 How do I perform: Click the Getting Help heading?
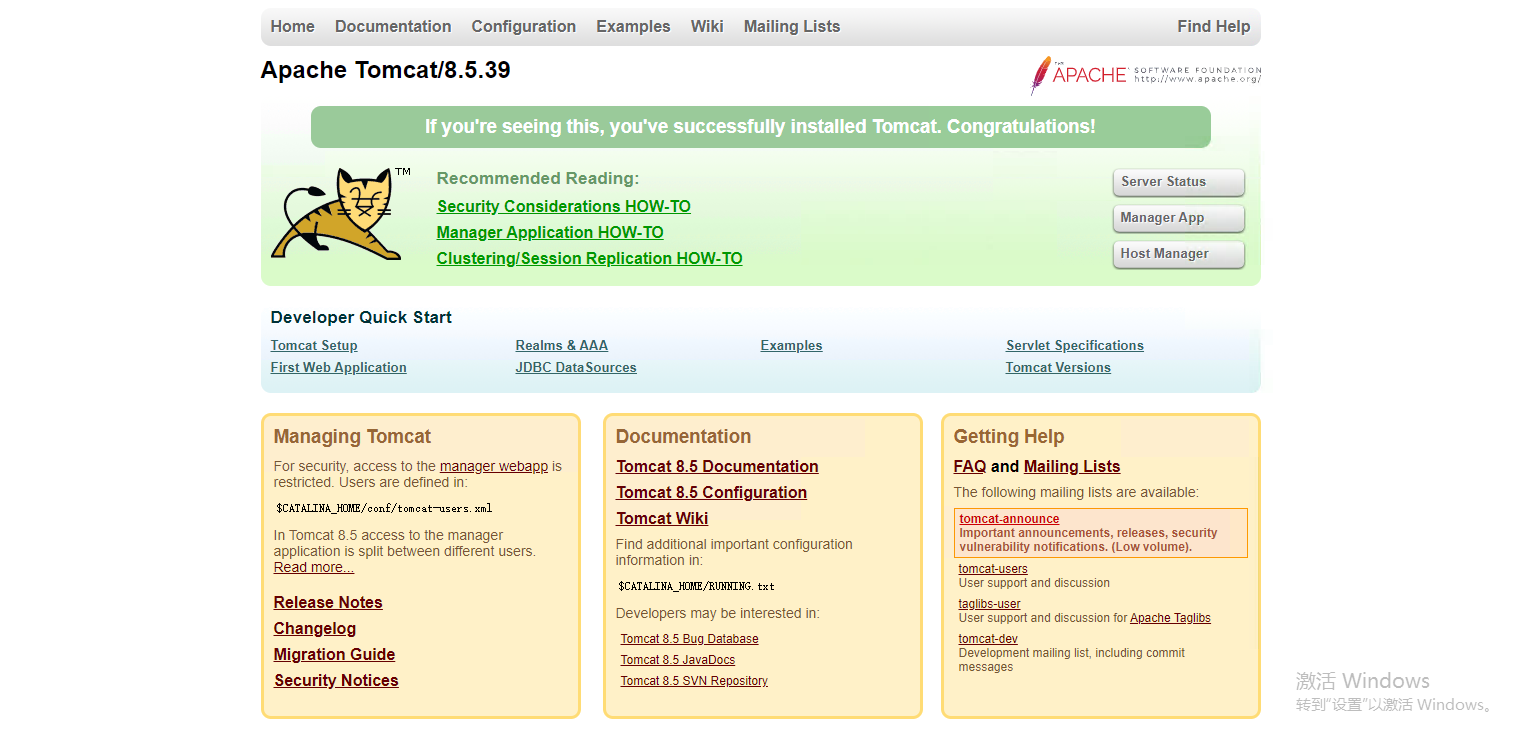coord(1008,437)
